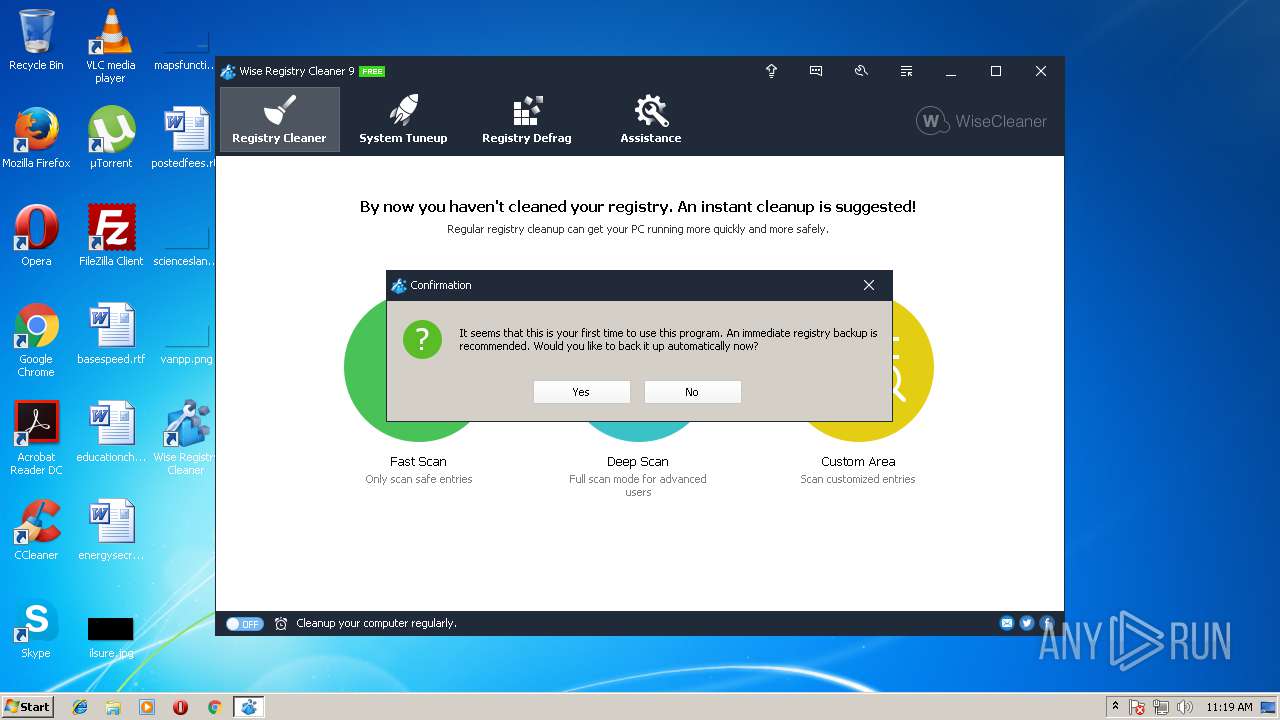Screen dimensions: 1280x720
Task: Click the WiseCleaner logo
Action: [981, 121]
